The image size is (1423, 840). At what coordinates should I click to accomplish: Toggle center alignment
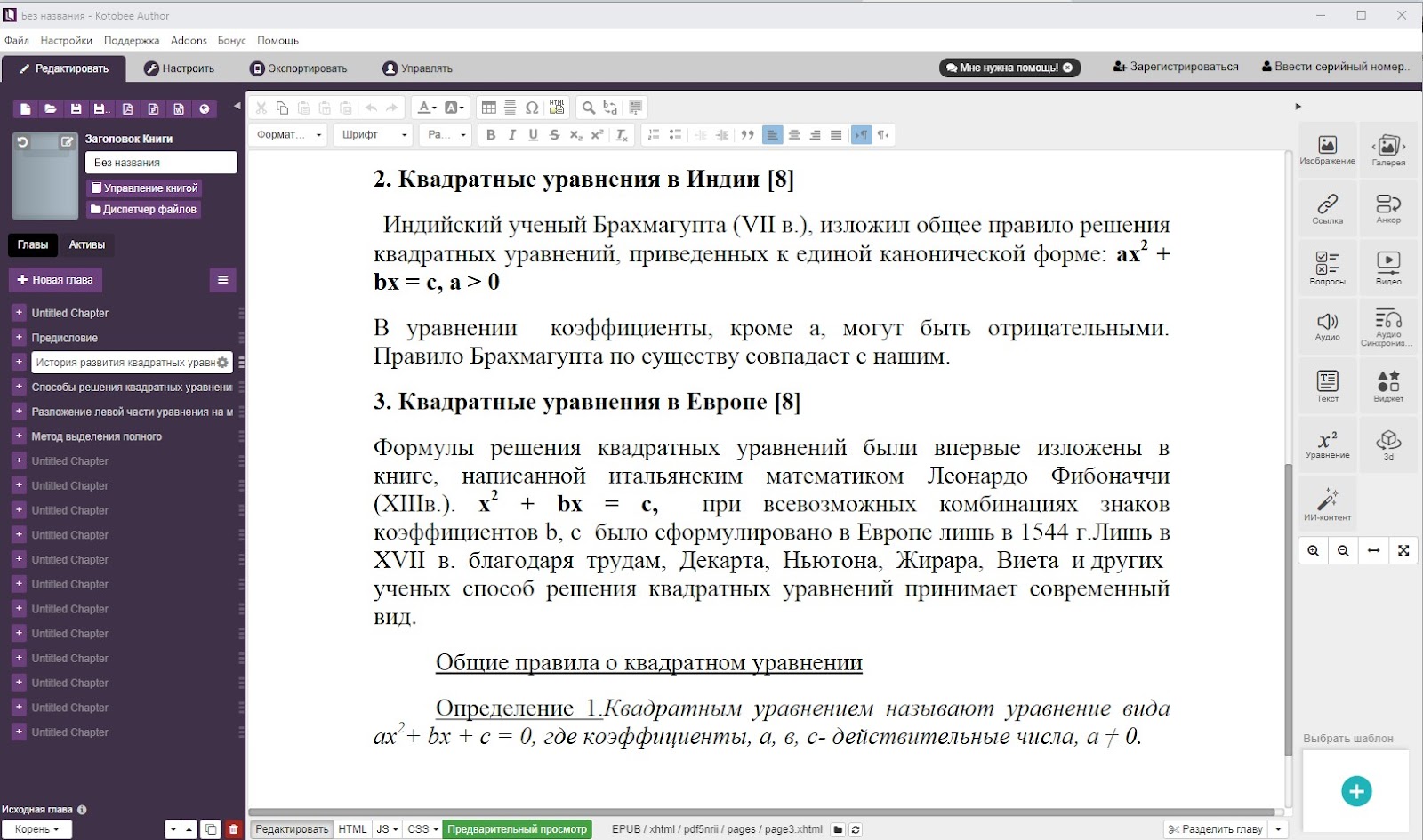tap(794, 135)
